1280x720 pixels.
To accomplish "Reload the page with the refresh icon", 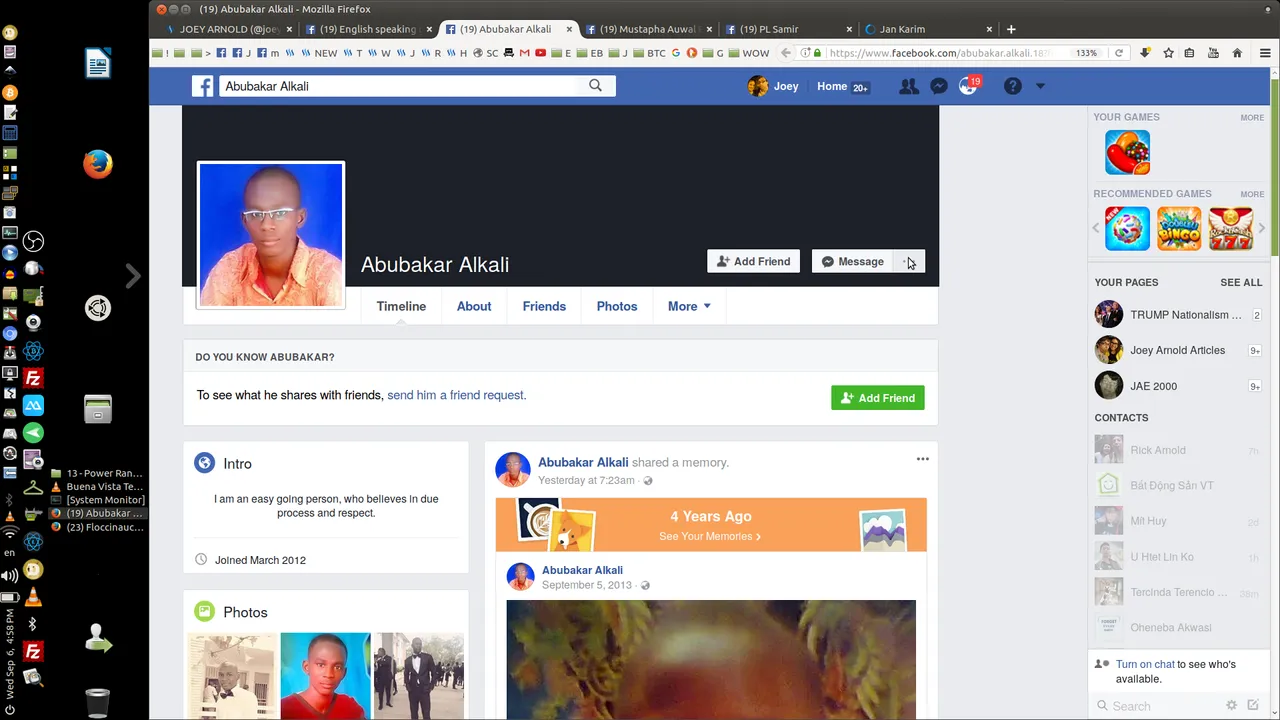I will click(x=1119, y=53).
